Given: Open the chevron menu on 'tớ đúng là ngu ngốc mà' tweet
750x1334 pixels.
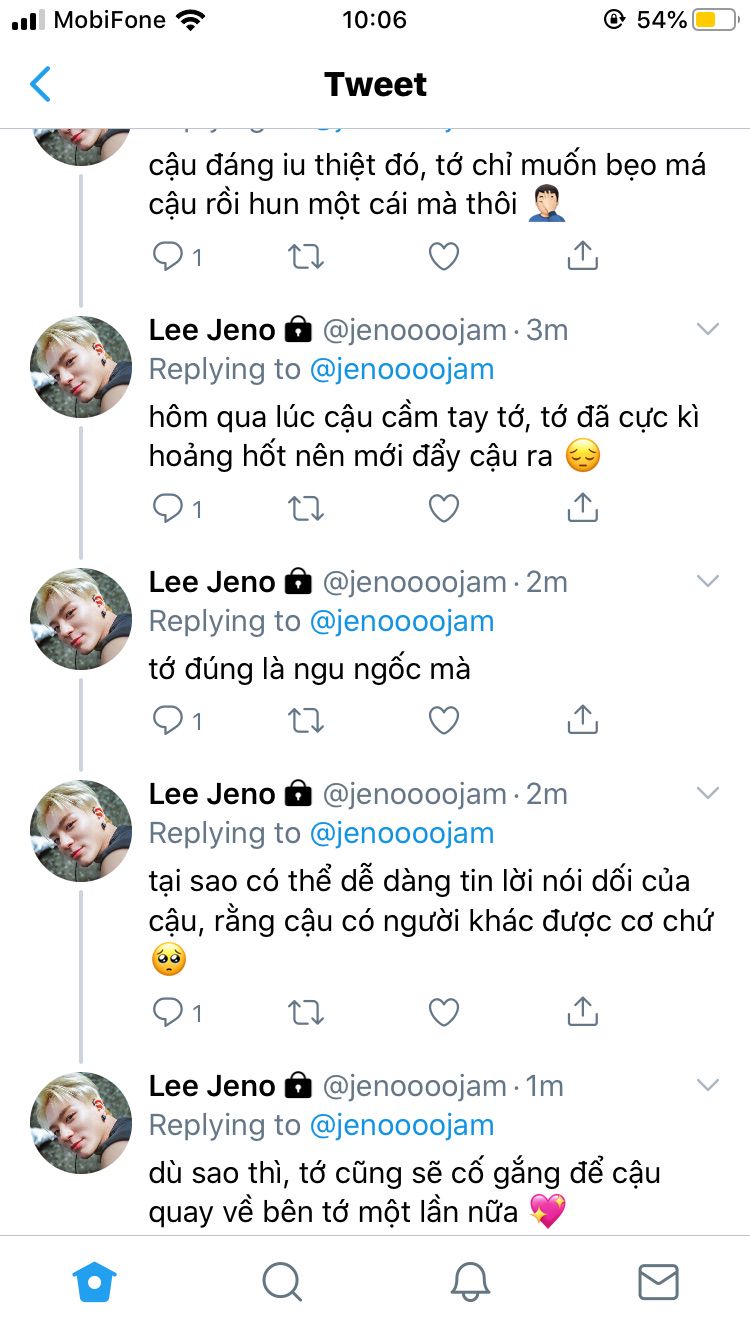Looking at the screenshot, I should pos(708,581).
